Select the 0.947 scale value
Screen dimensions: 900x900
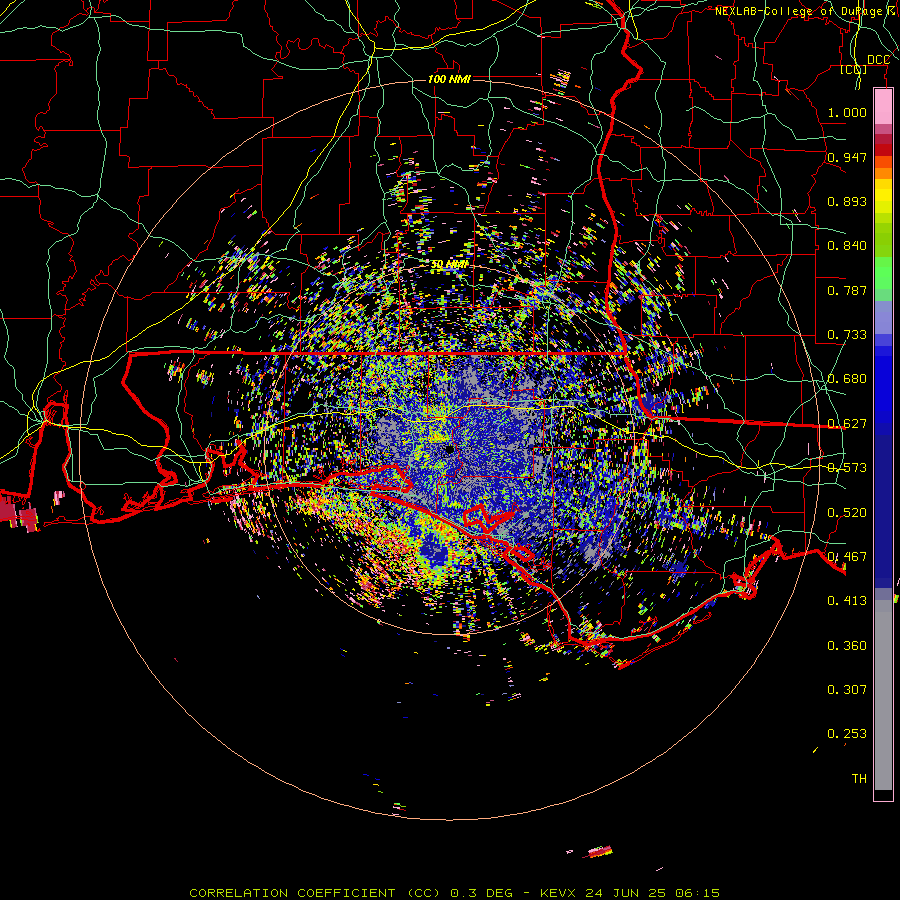coord(847,157)
